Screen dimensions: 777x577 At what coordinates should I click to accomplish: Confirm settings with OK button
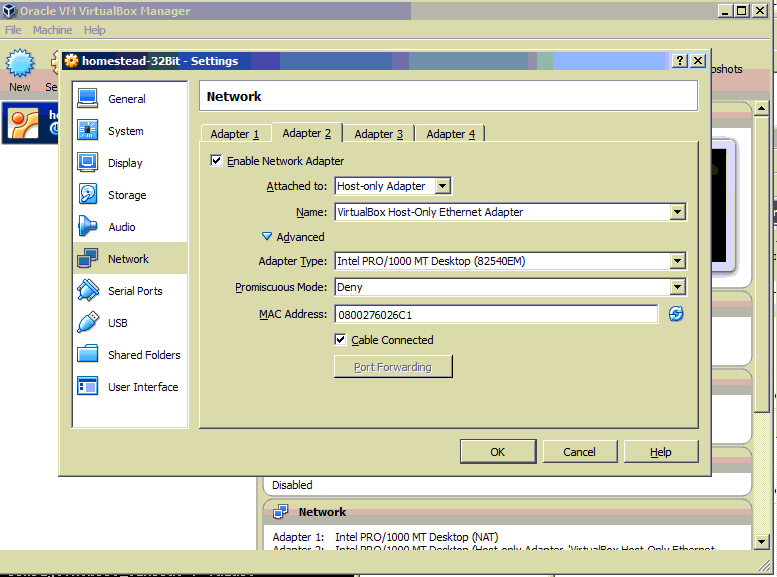498,452
